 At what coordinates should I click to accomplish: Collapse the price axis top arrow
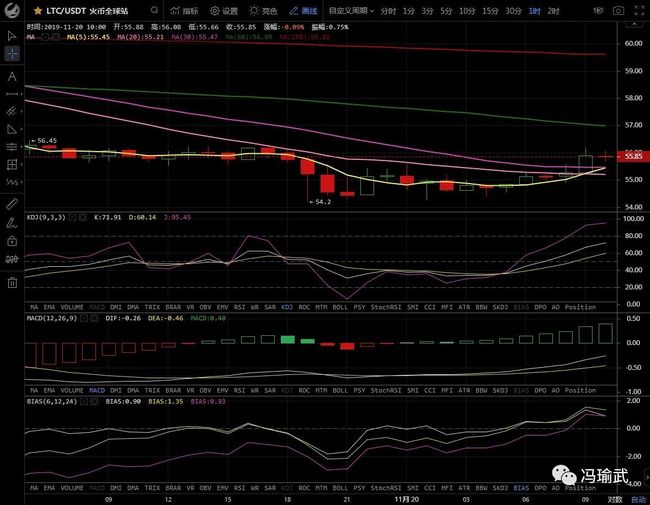coord(634,24)
